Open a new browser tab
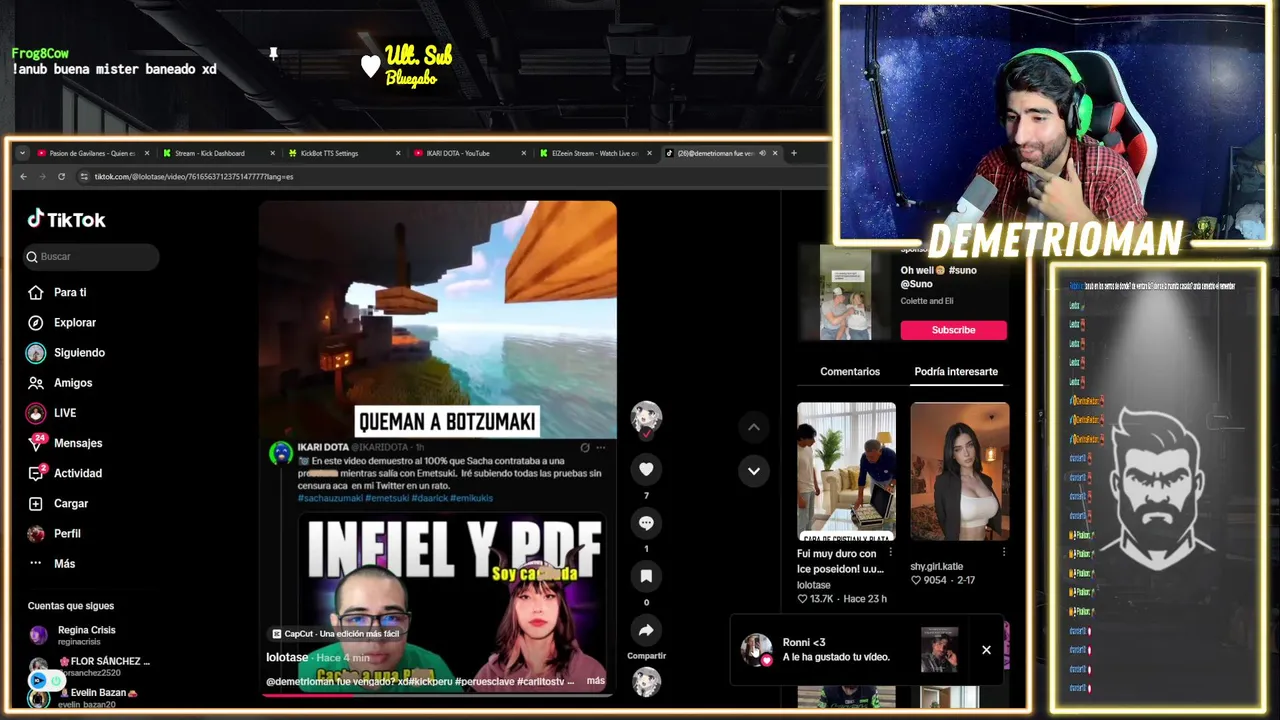The height and width of the screenshot is (720, 1280). coord(794,154)
